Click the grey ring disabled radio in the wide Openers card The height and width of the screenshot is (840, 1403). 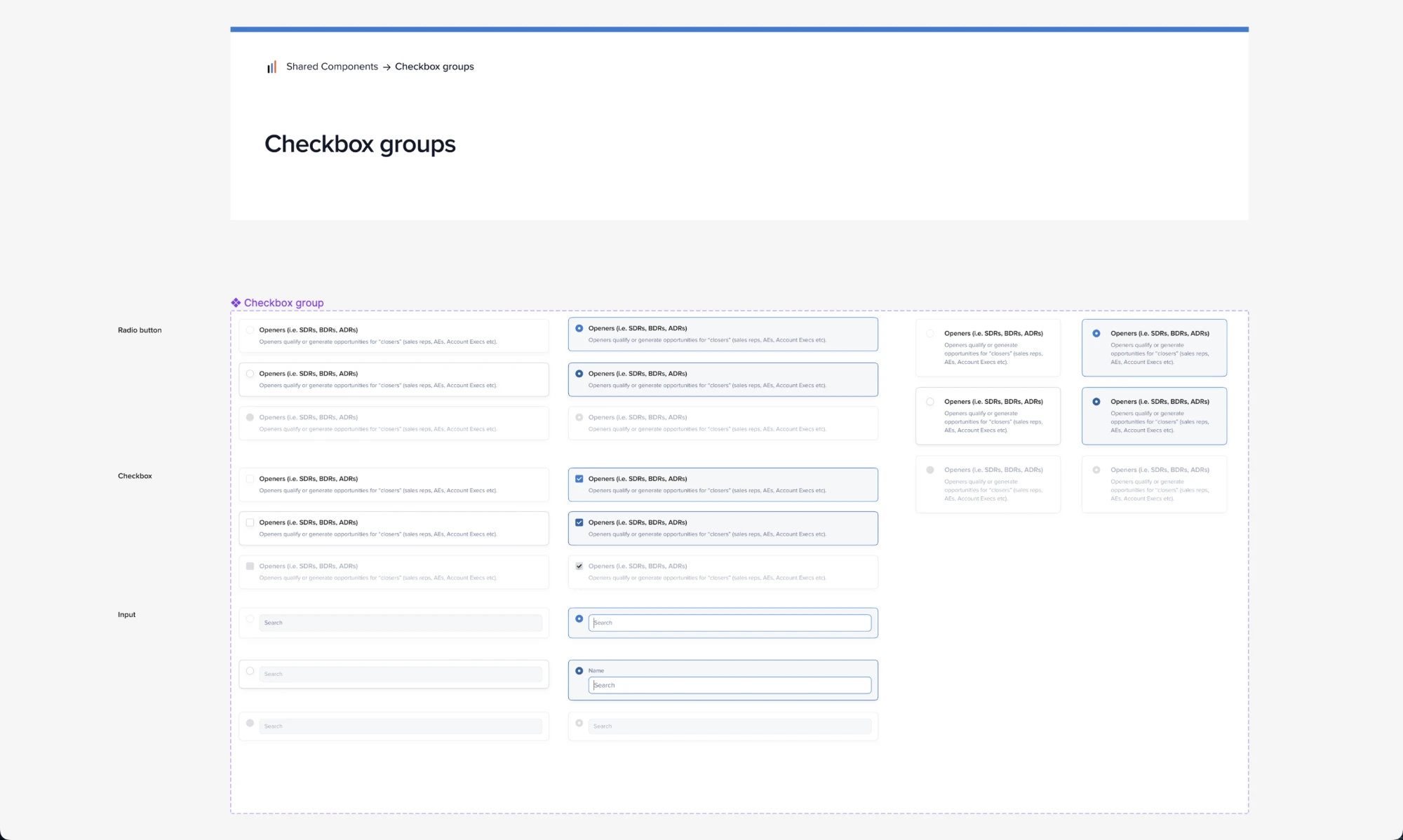click(579, 417)
